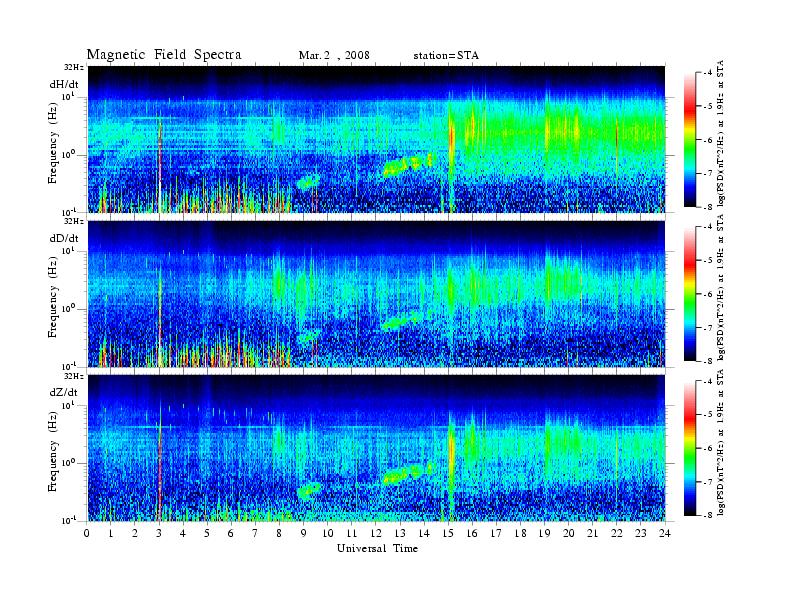The height and width of the screenshot is (612, 792).
Task: Click the "-4" value on dH/dt color scale
Action: point(707,73)
